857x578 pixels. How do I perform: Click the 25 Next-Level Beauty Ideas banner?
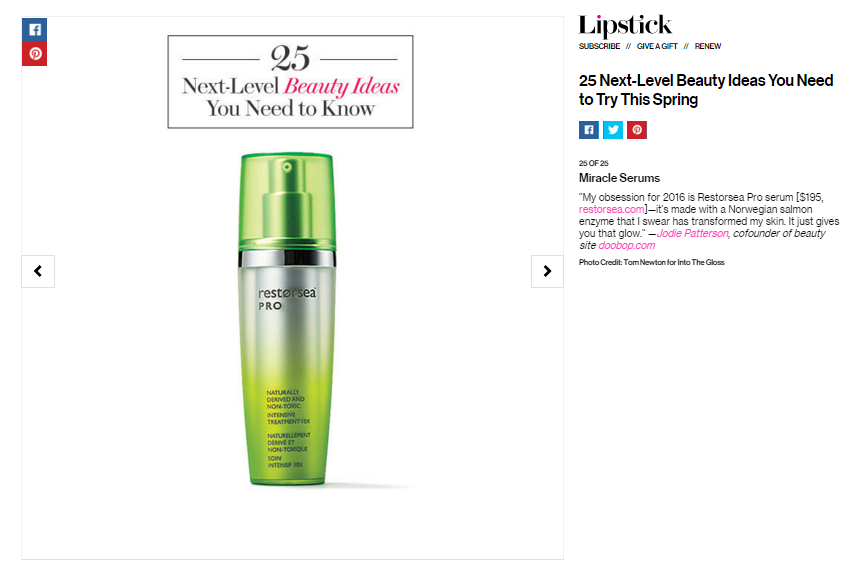[x=290, y=82]
